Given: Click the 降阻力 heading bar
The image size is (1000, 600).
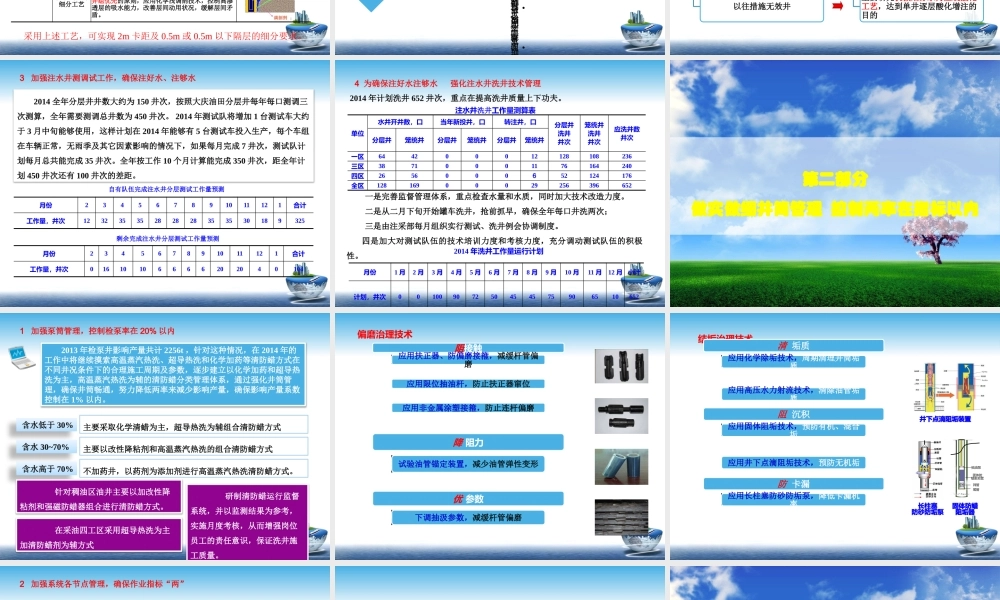Looking at the screenshot, I should coord(468,442).
